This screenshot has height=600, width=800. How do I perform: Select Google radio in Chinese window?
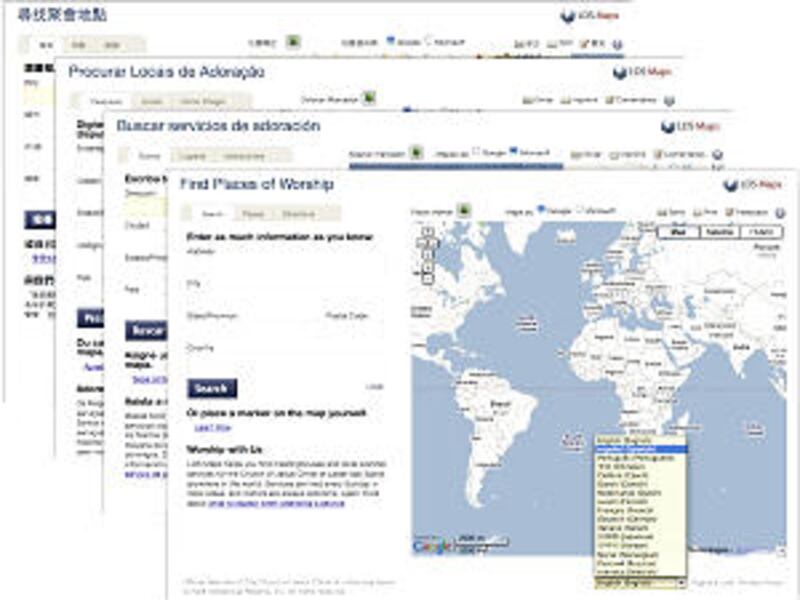coord(391,40)
